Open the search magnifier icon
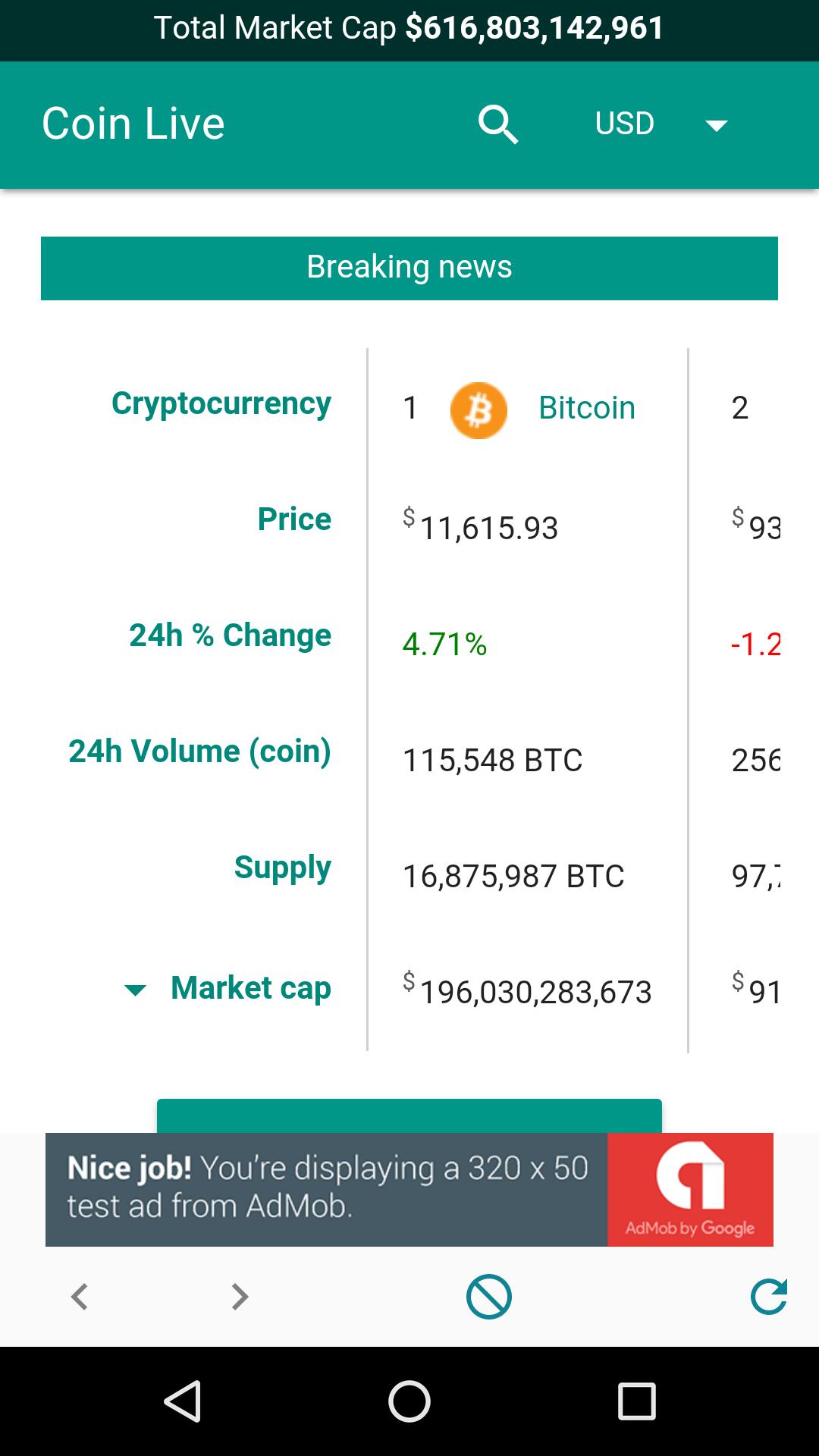The width and height of the screenshot is (819, 1456). [x=498, y=124]
